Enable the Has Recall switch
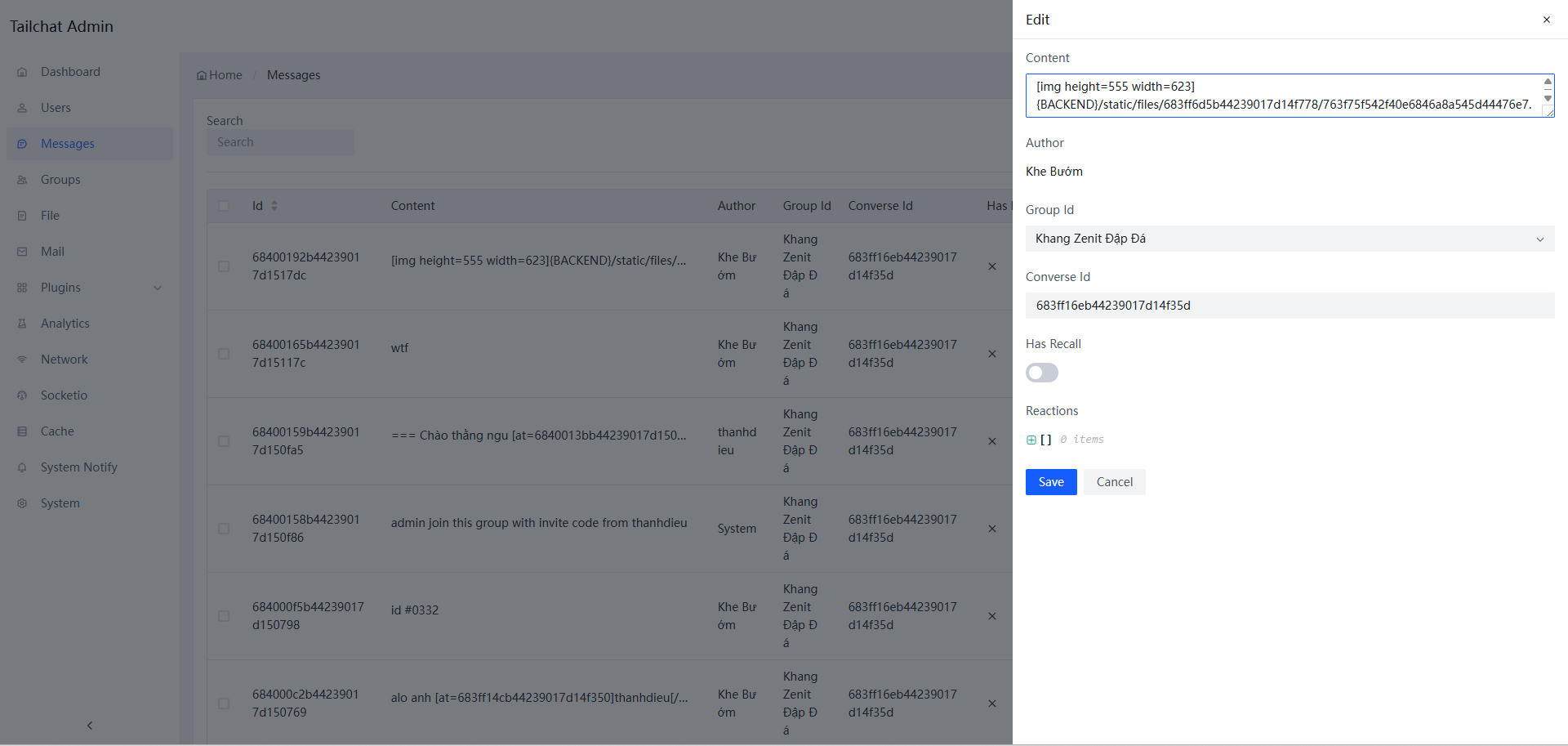The height and width of the screenshot is (746, 1568). pyautogui.click(x=1041, y=373)
